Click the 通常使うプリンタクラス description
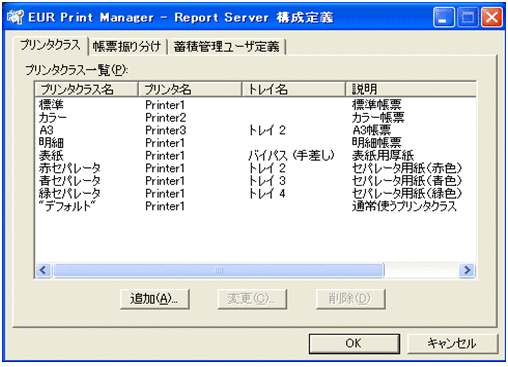 (x=404, y=206)
